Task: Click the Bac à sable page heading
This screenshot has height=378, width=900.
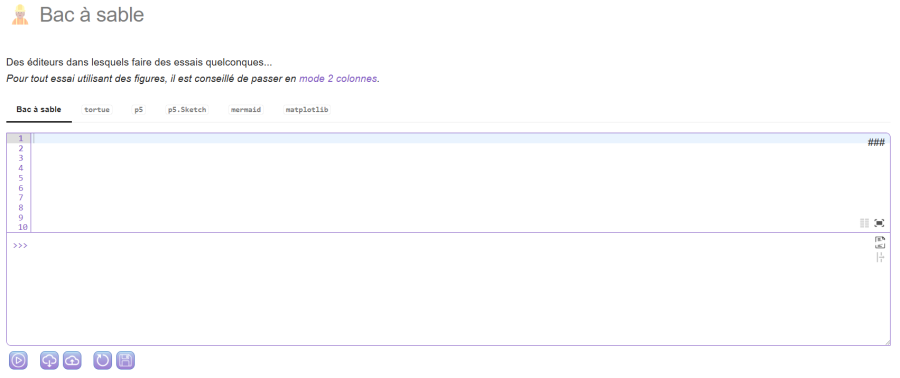Action: 92,15
